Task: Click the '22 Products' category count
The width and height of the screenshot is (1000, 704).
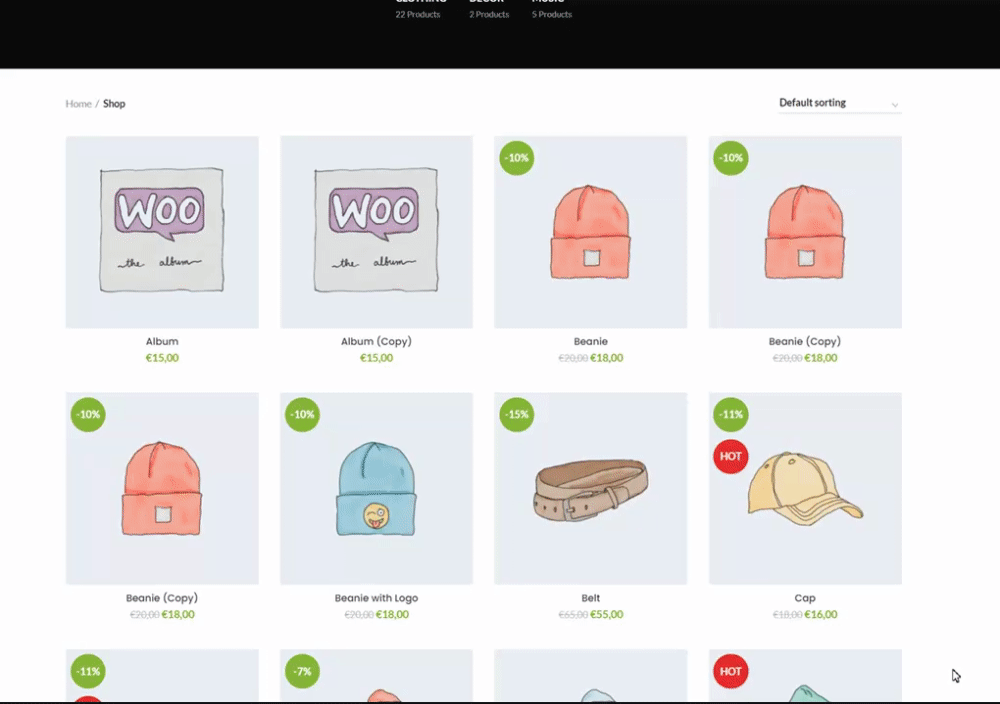Action: tap(418, 14)
